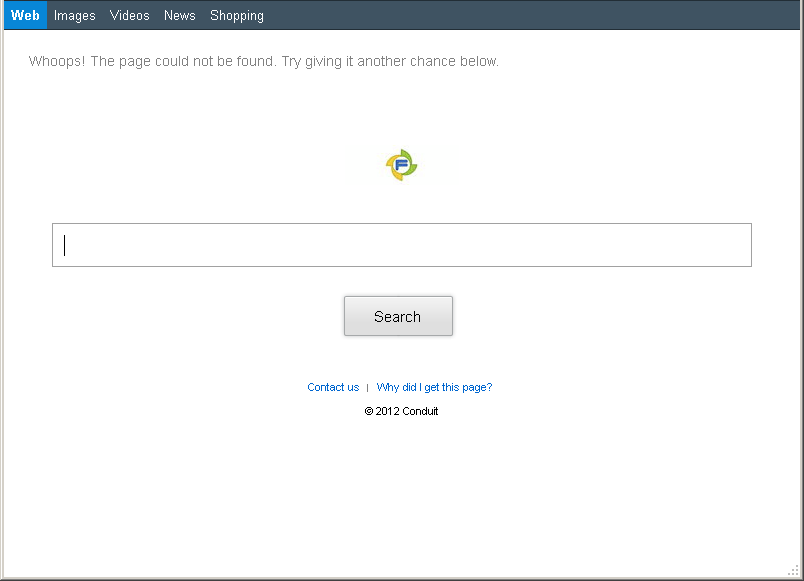Click the circular F logo icon
The image size is (804, 581).
401,165
